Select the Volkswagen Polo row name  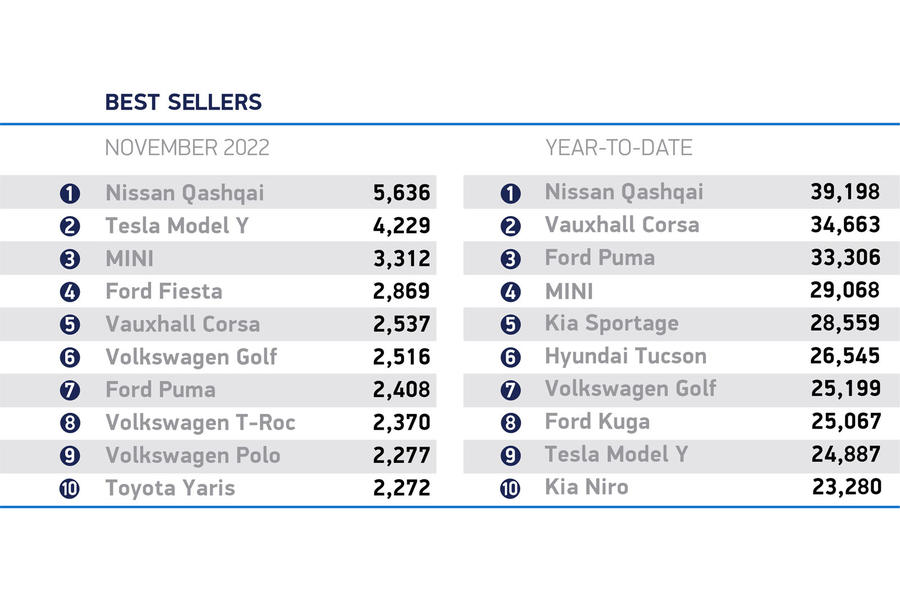193,455
